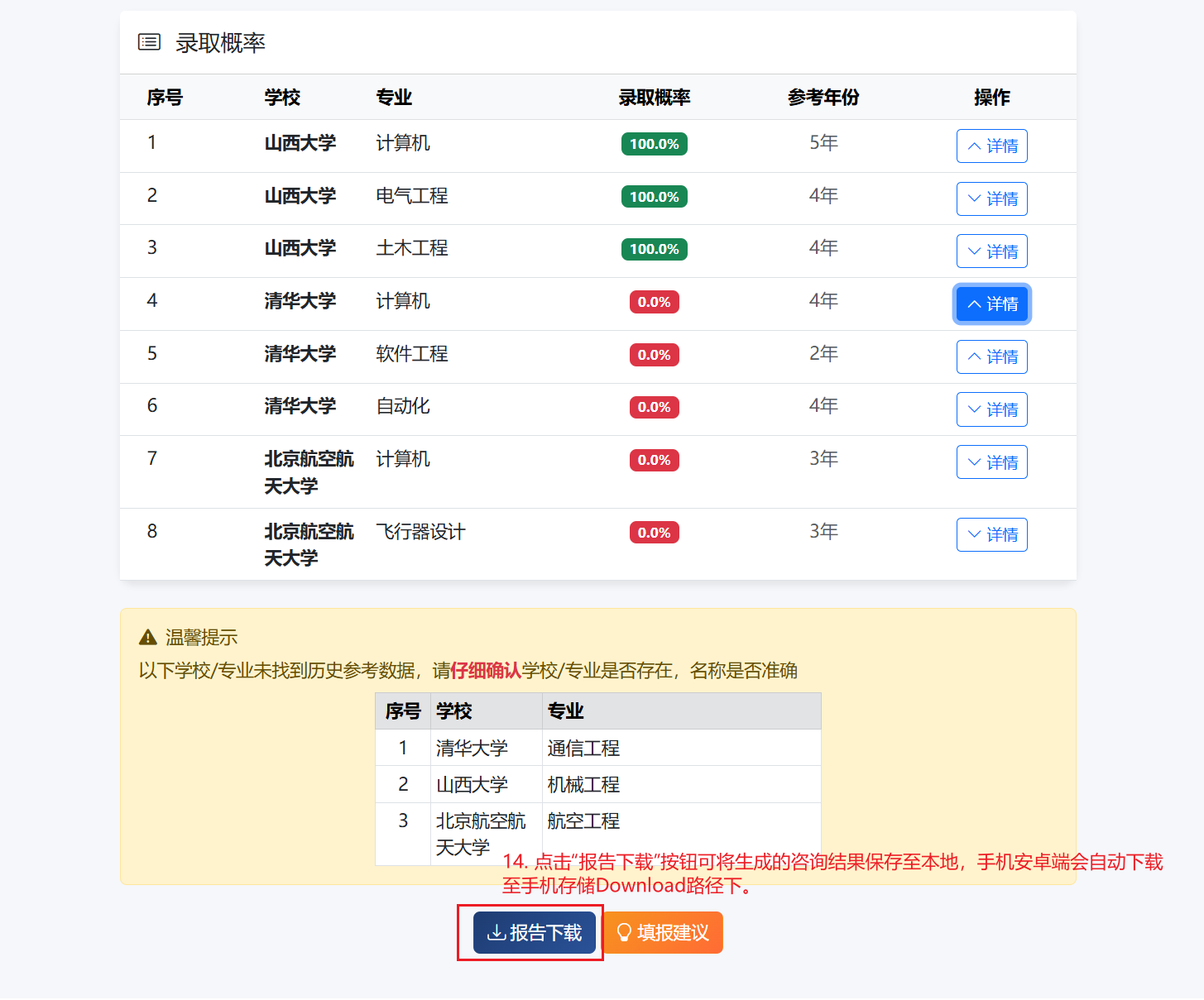The width and height of the screenshot is (1204, 1000).
Task: Click the 软件工程 major cell
Action: click(412, 354)
